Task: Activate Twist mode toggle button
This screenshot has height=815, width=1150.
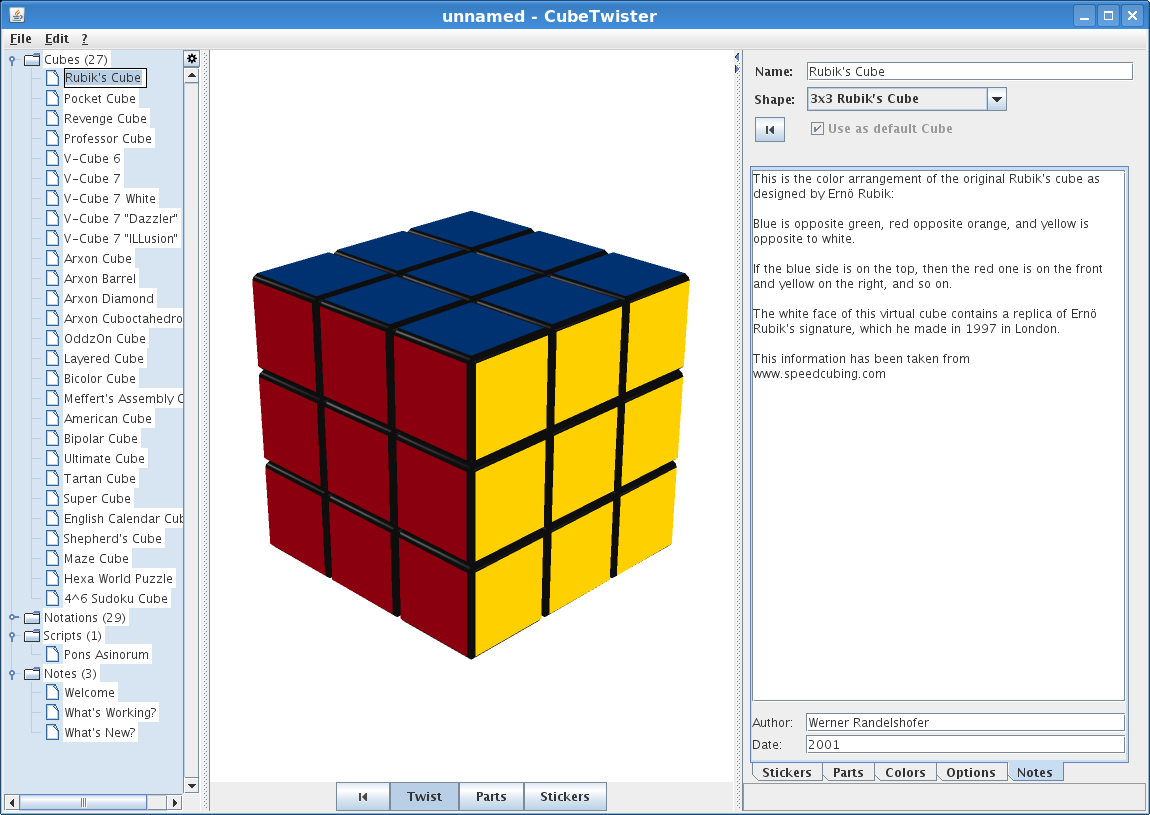Action: [424, 797]
